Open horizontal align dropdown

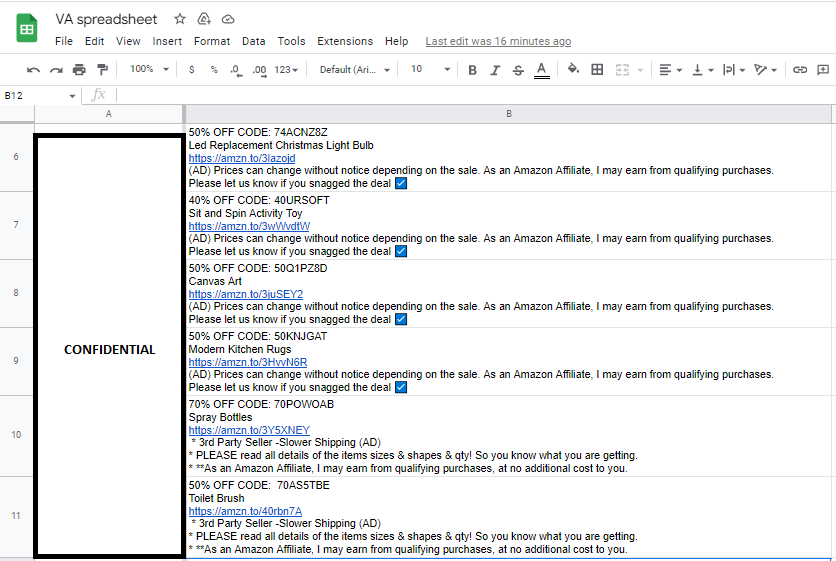click(670, 70)
